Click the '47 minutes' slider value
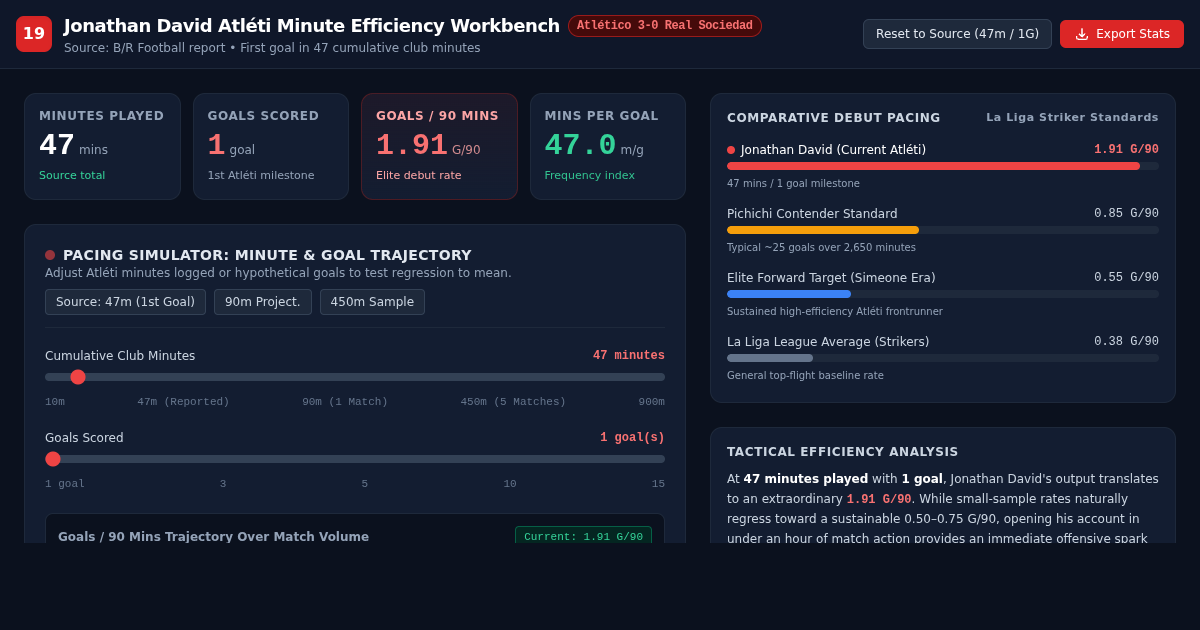 point(629,356)
